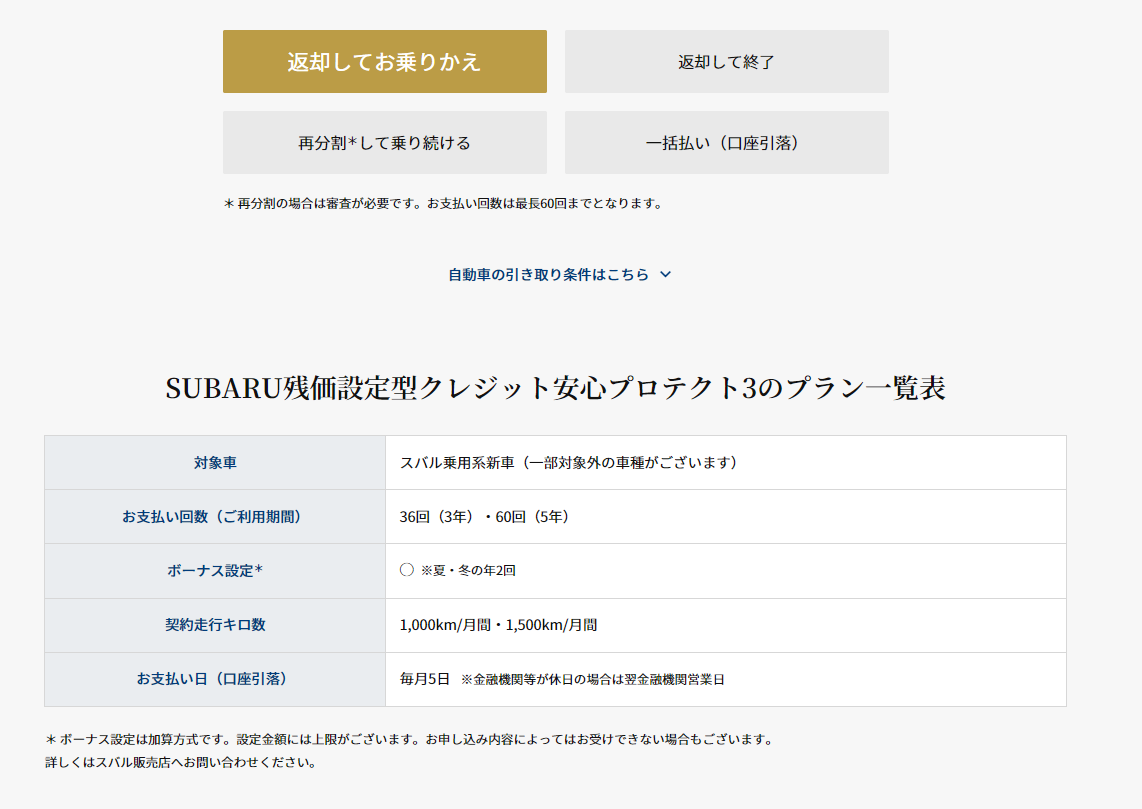Click the 対象車 row header
Viewport: 1142px width, 809px height.
(215, 463)
